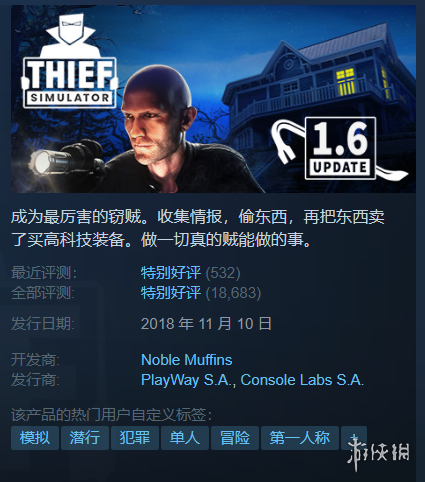Open developer Noble Muffins link
This screenshot has height=482, width=425.
pos(187,360)
